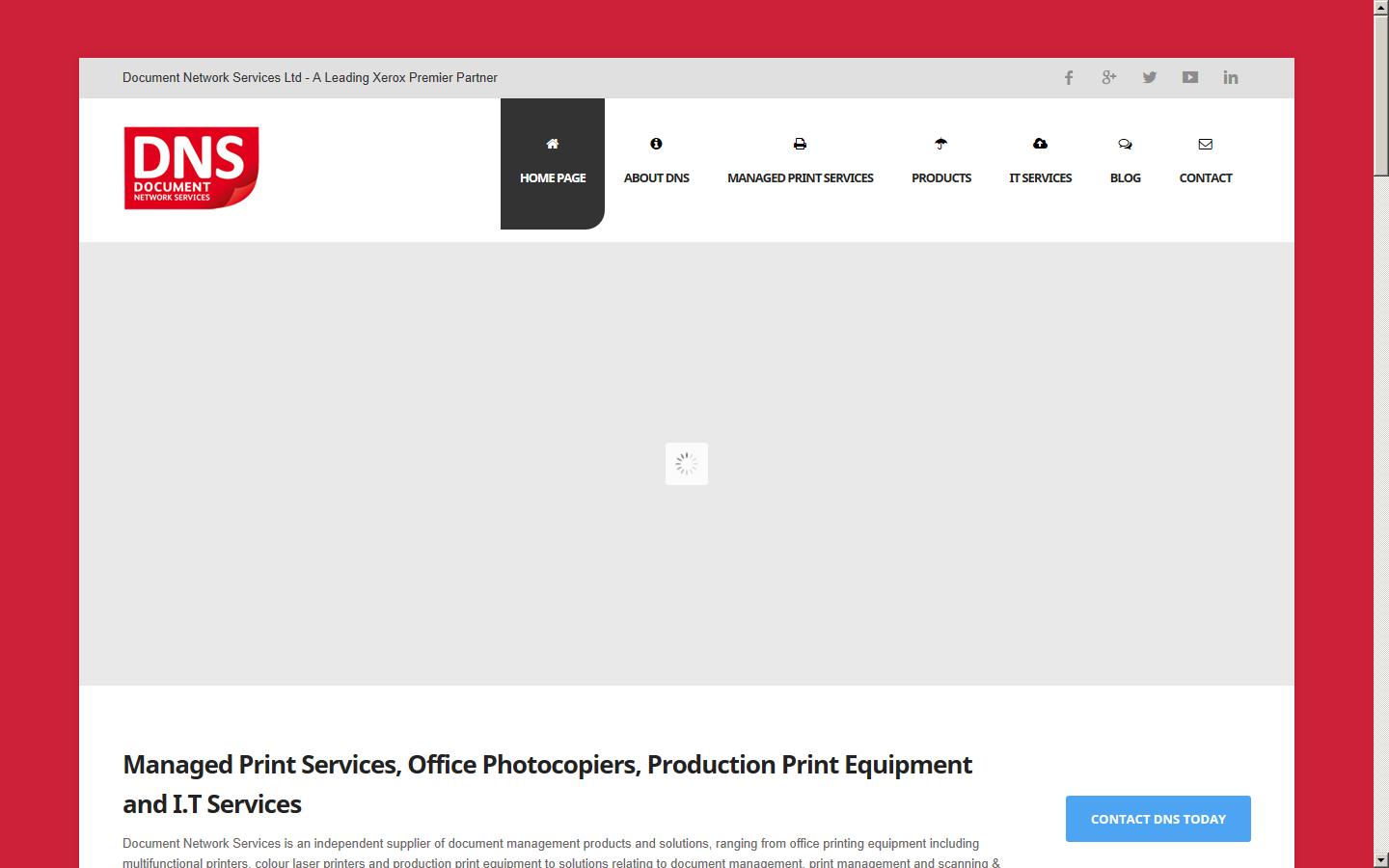Select the envelope icon above Contact
The width and height of the screenshot is (1389, 868).
(x=1205, y=143)
